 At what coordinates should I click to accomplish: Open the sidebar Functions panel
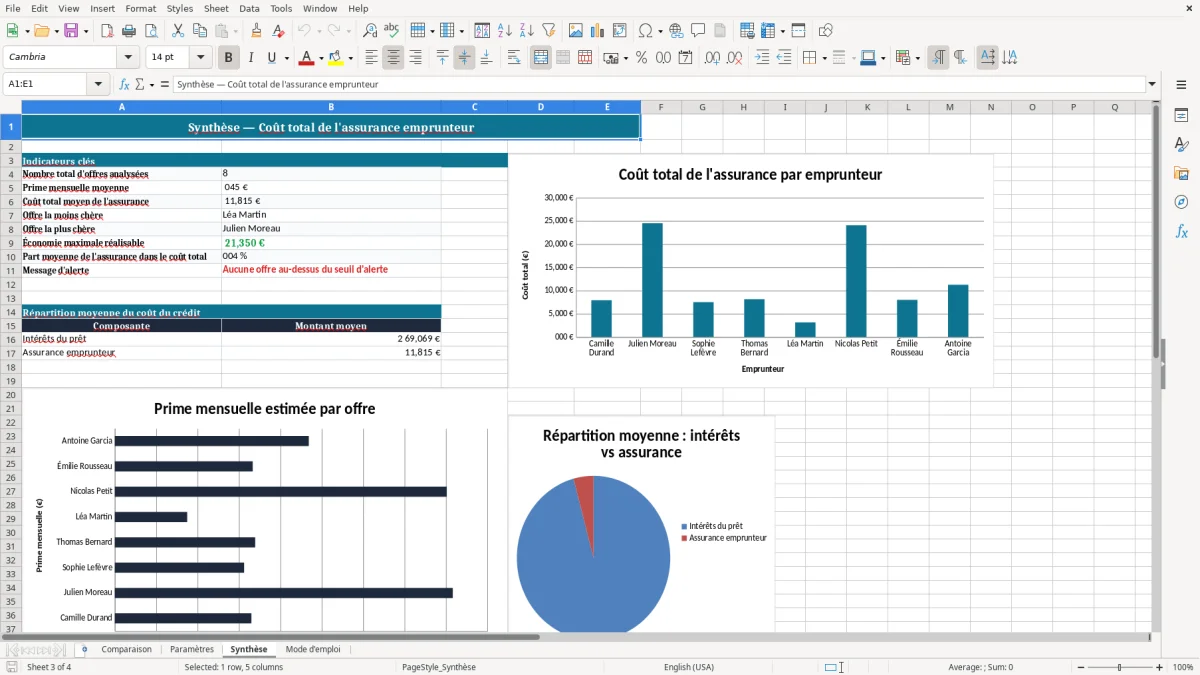(1181, 232)
